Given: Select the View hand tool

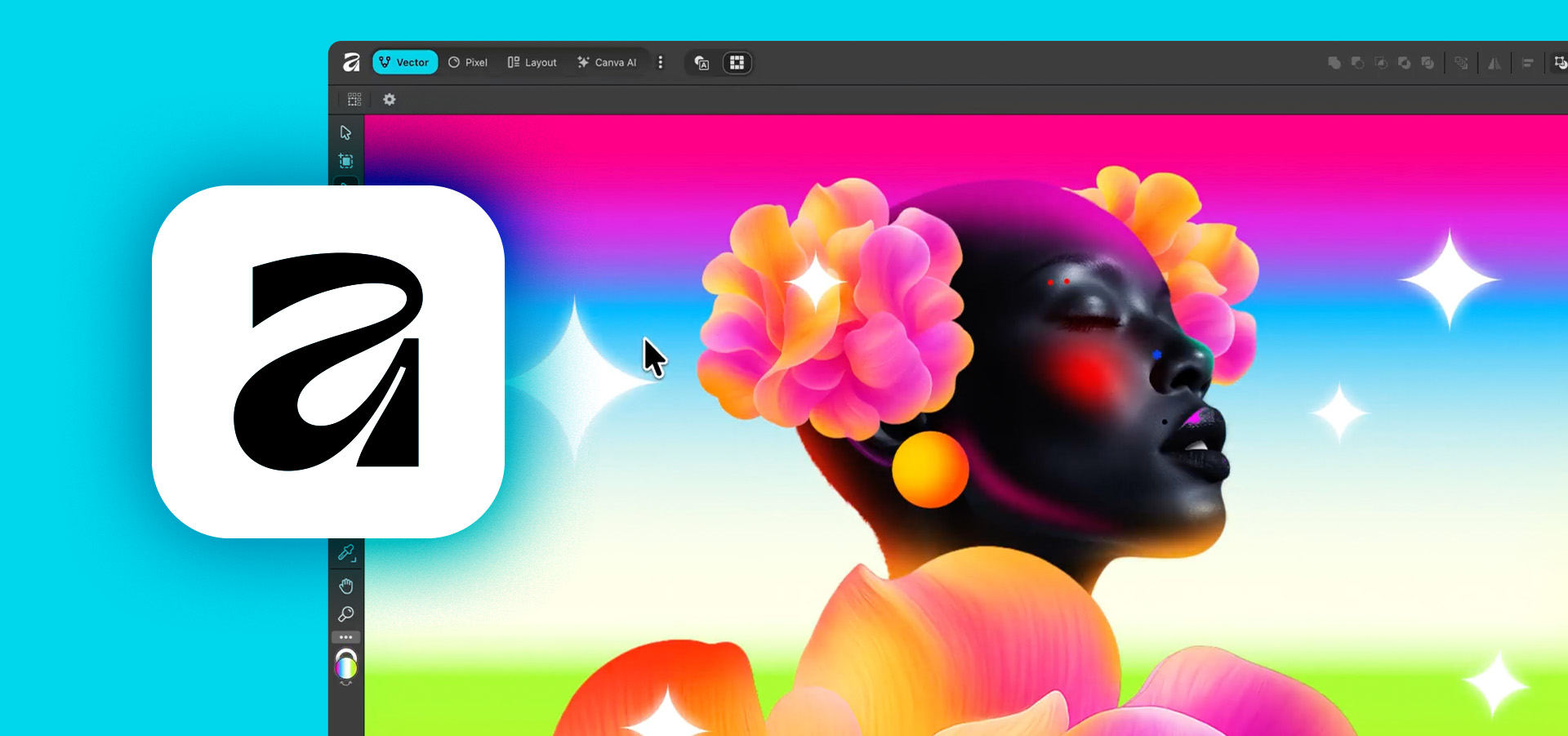Looking at the screenshot, I should coord(346,586).
